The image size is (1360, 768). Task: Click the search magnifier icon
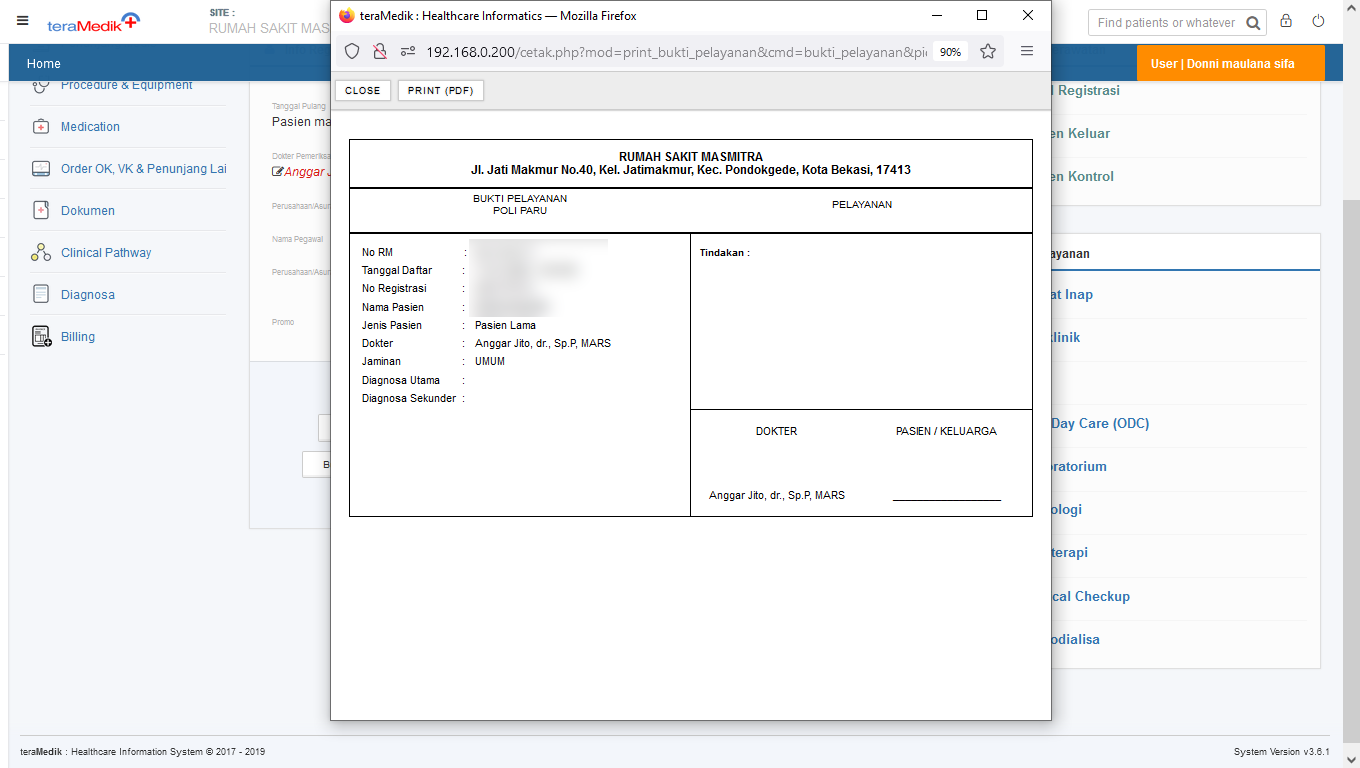(1254, 23)
